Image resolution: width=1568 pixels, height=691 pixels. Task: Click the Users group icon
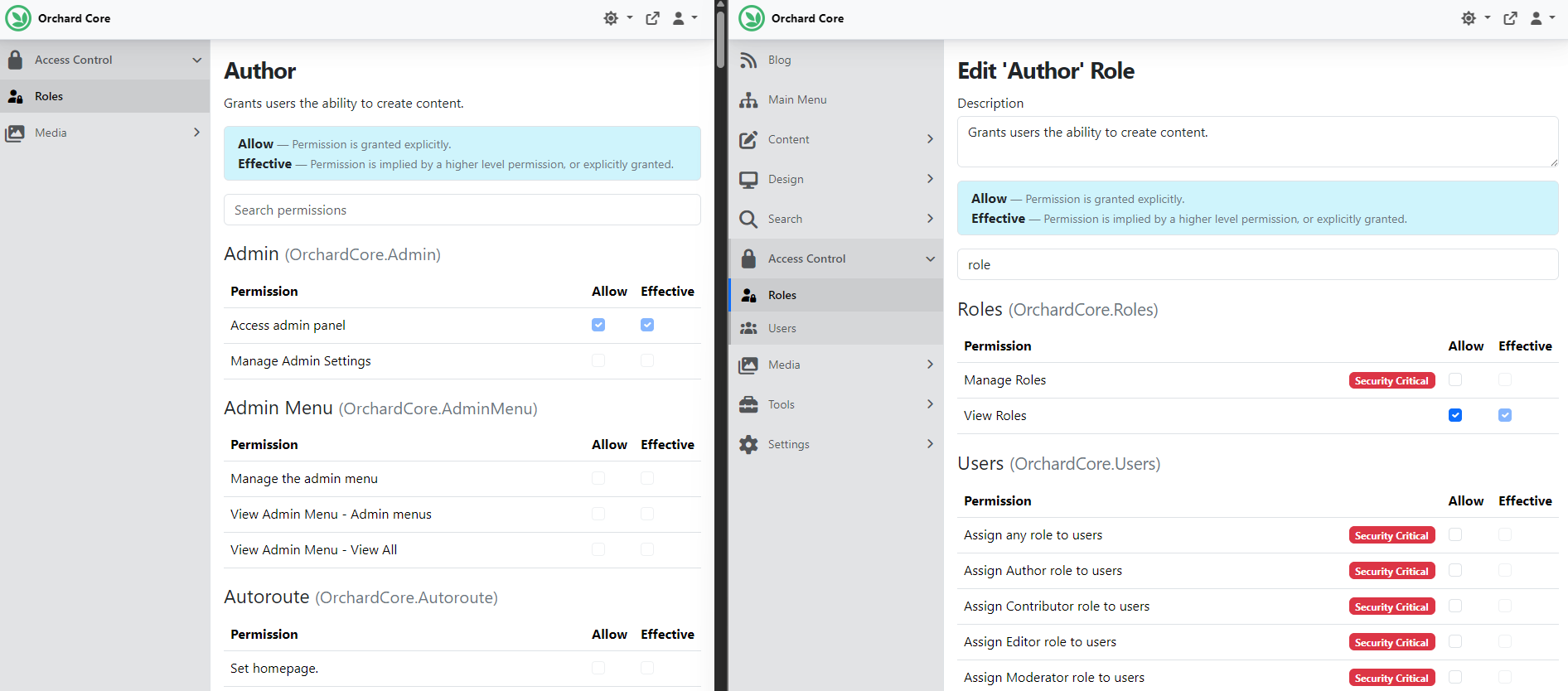click(x=748, y=328)
